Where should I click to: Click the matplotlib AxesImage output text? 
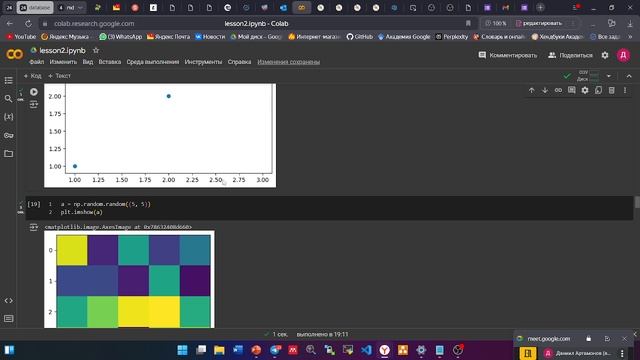point(118,227)
